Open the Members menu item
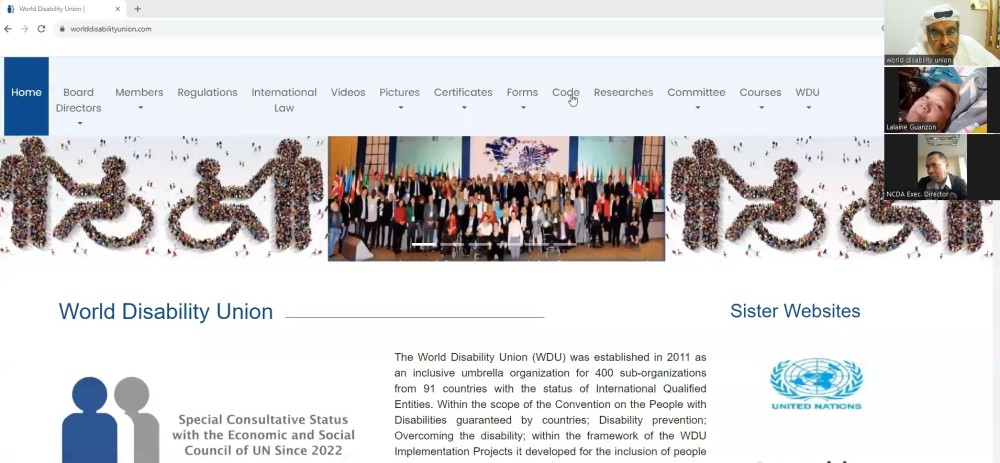Image resolution: width=1000 pixels, height=463 pixels. (139, 92)
